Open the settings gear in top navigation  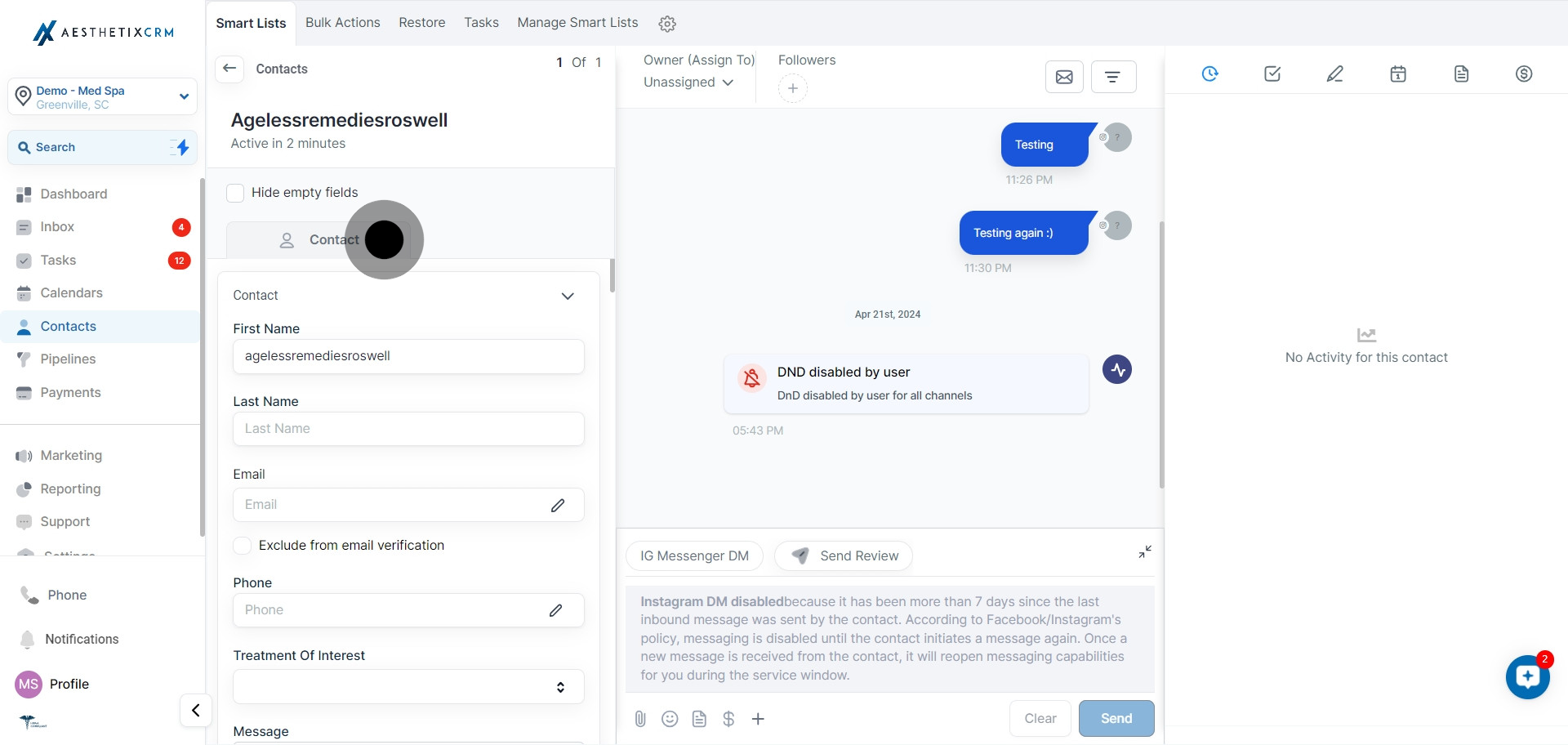pos(667,24)
